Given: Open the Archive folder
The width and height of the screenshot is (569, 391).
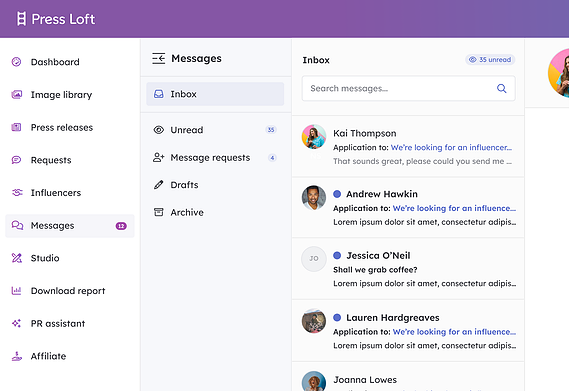Looking at the screenshot, I should (215, 212).
